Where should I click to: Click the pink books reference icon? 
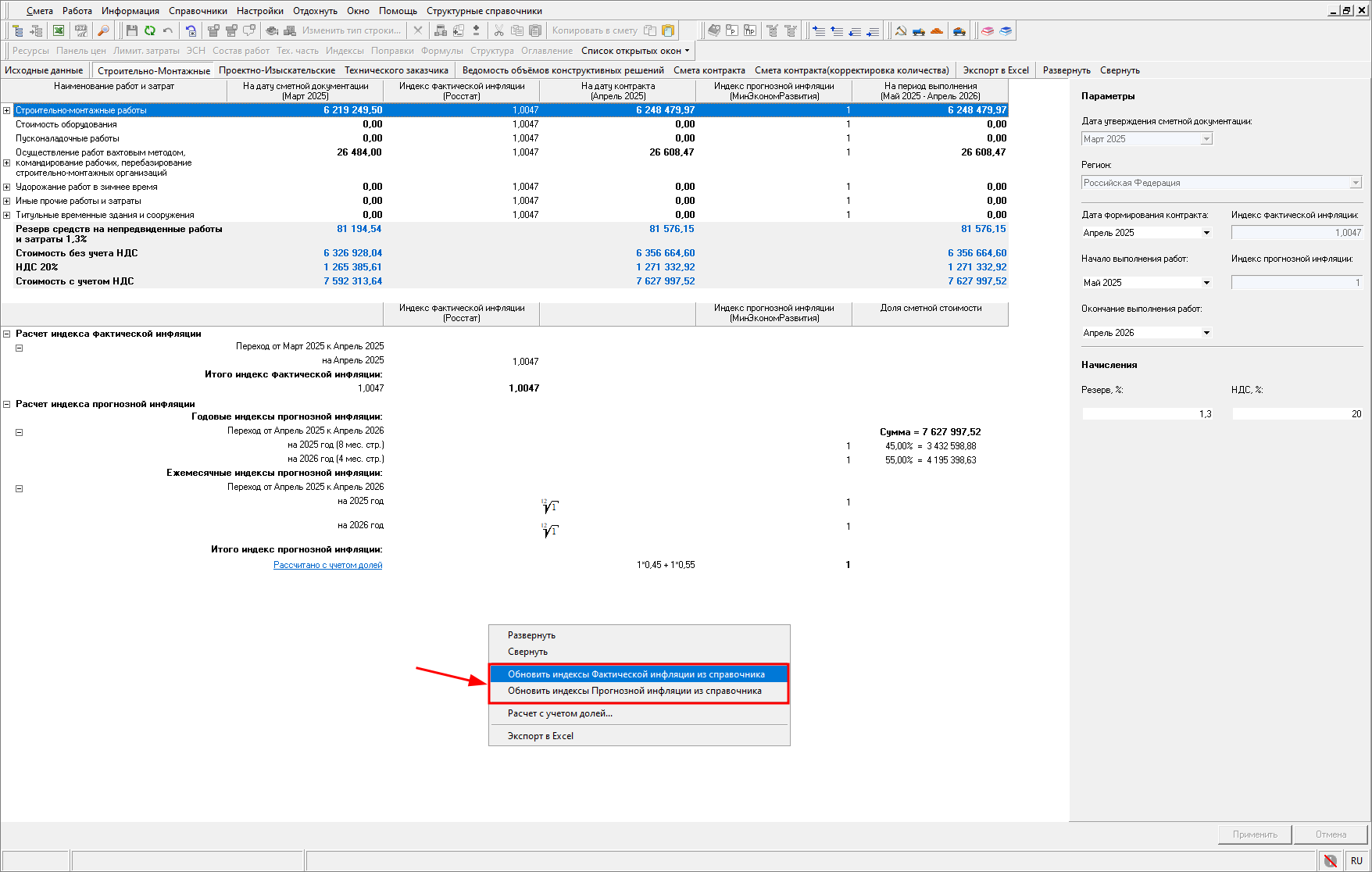988,30
